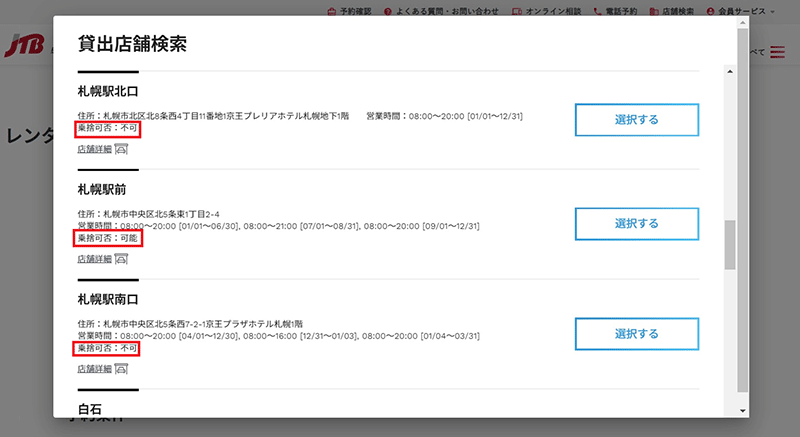Click car icon beside 札幌駅北口 店舗詳細
Image resolution: width=800 pixels, height=437 pixels.
120,149
